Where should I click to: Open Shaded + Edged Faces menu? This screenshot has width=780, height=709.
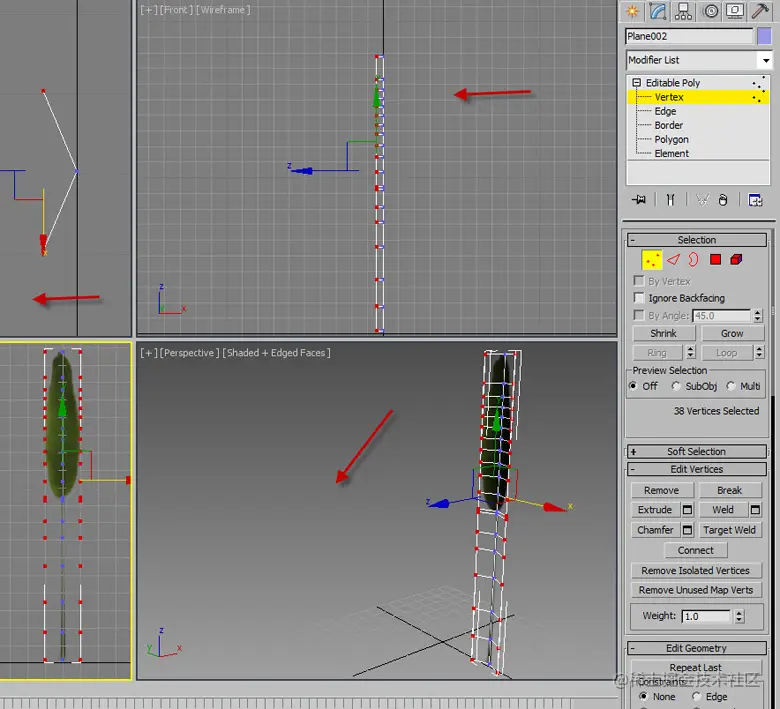[x=276, y=353]
